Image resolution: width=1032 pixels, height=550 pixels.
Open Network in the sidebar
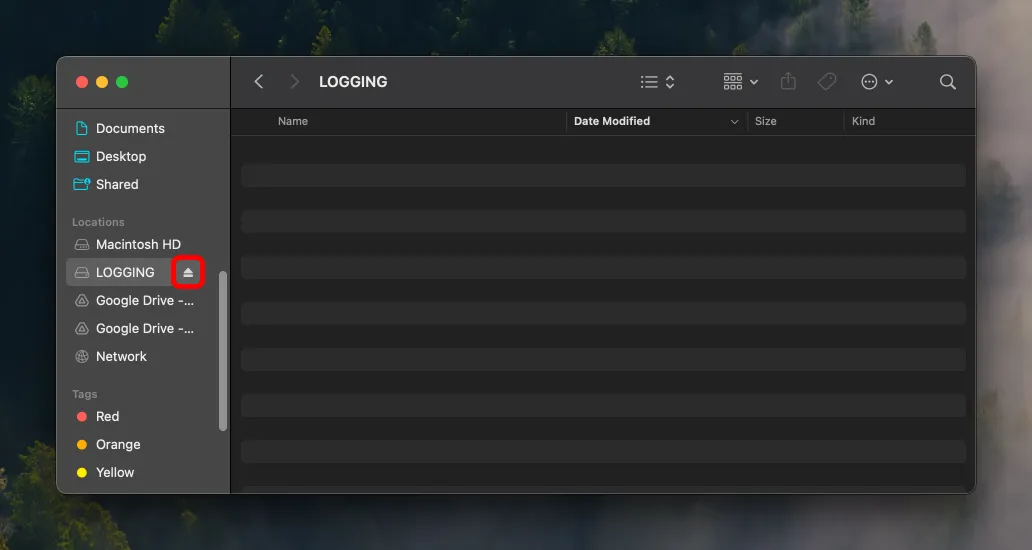click(x=121, y=357)
